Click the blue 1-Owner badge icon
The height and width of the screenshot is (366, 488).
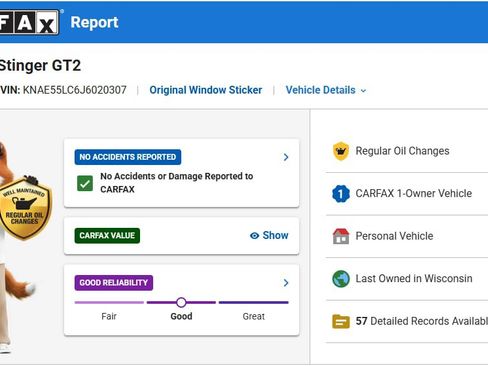click(341, 194)
